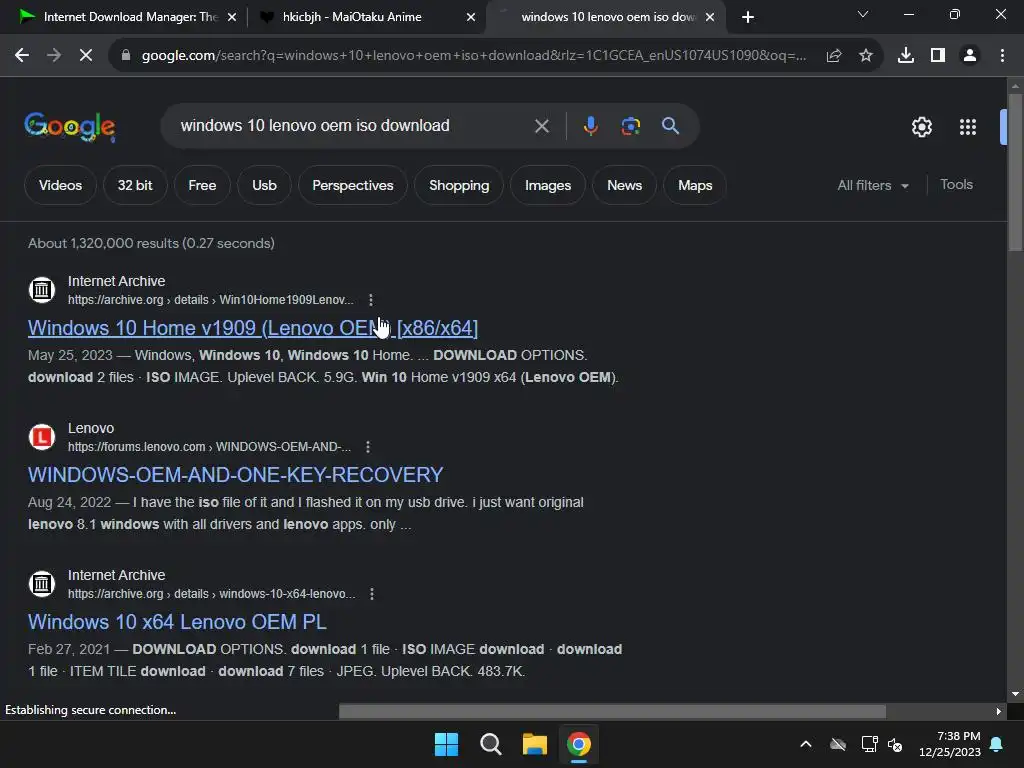
Task: Click Chrome icon in taskbar
Action: coord(579,744)
